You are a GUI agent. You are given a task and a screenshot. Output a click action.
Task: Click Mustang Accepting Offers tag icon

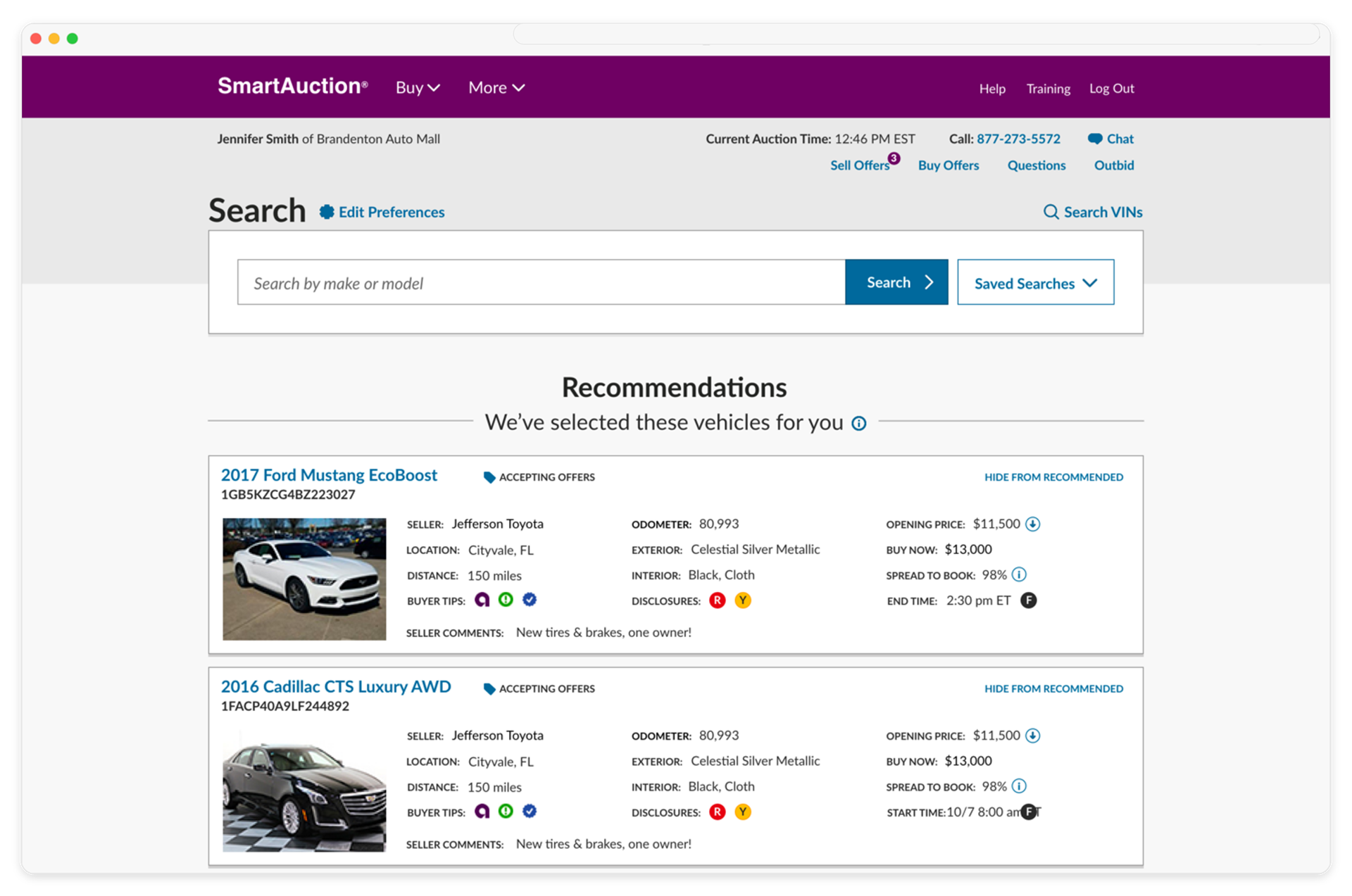[x=489, y=477]
